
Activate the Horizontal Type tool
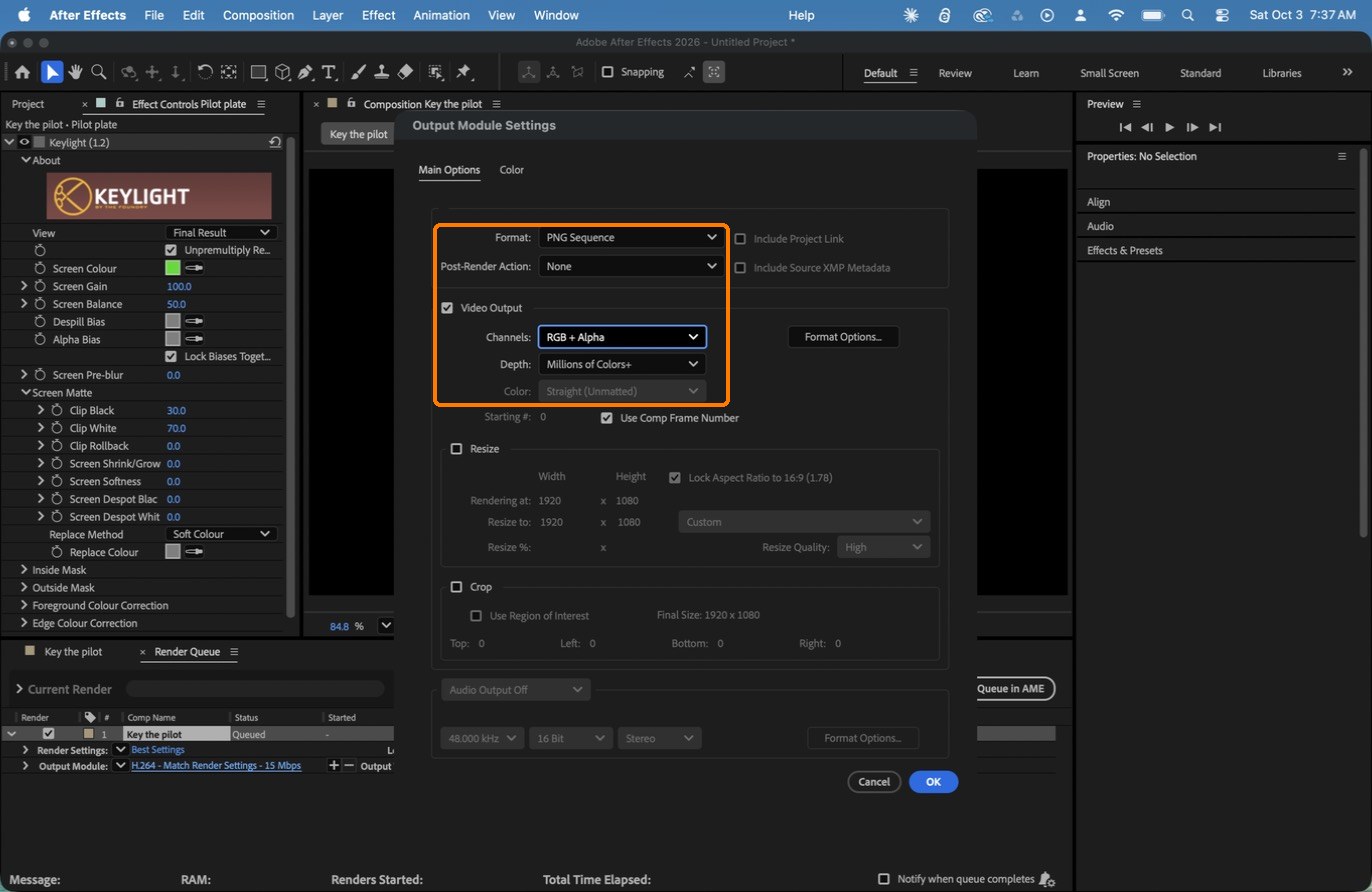pyautogui.click(x=328, y=72)
